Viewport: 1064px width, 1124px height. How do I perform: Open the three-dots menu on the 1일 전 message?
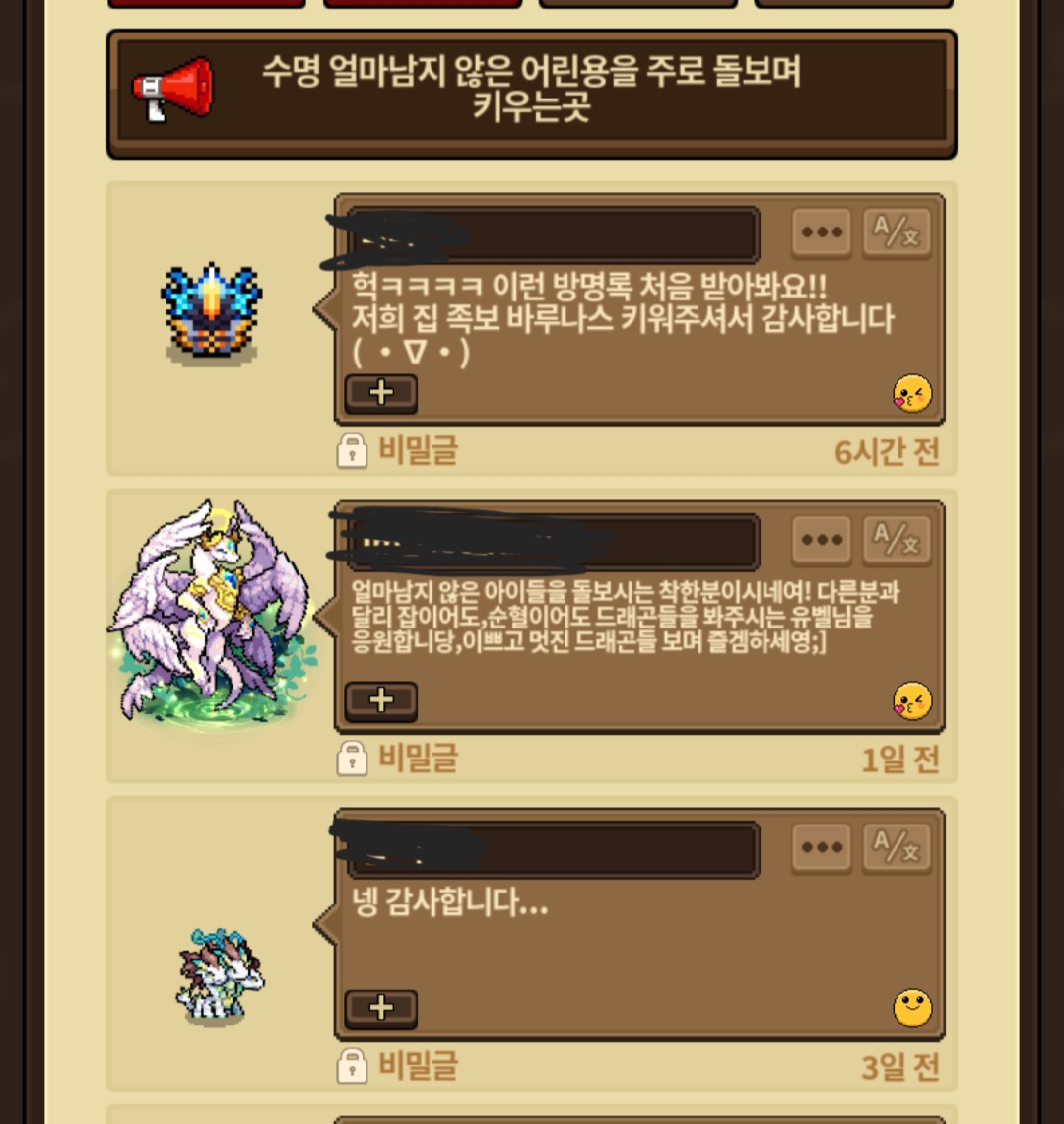coord(822,540)
